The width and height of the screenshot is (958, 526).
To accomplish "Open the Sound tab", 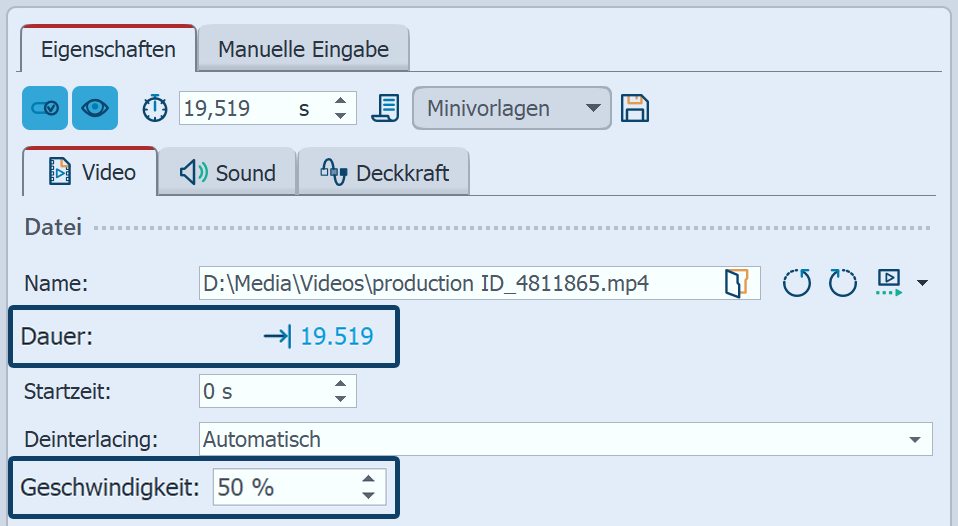I will [228, 172].
